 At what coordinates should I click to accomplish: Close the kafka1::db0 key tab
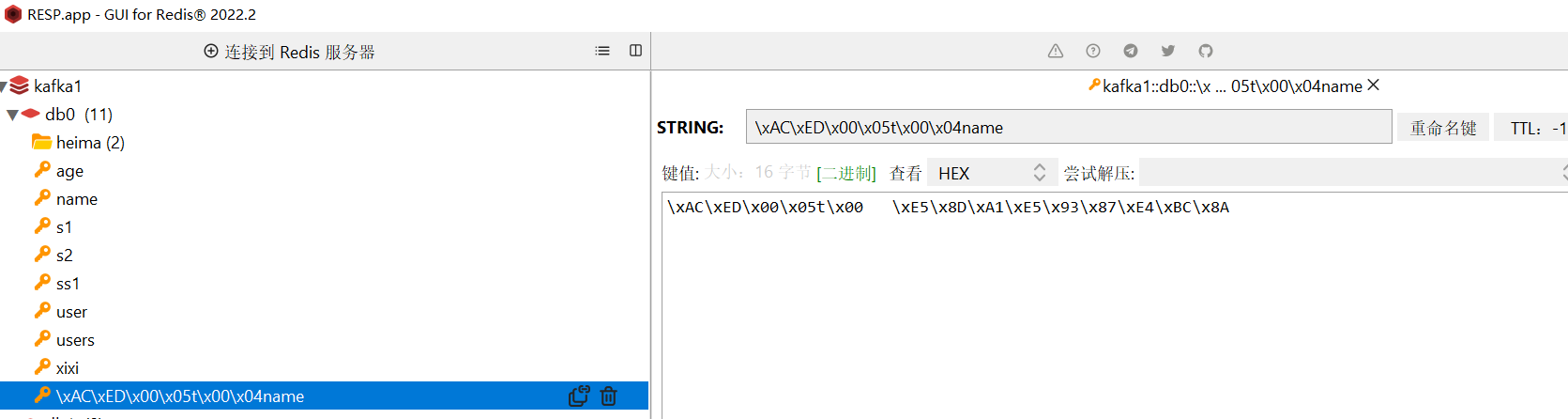click(x=1374, y=85)
